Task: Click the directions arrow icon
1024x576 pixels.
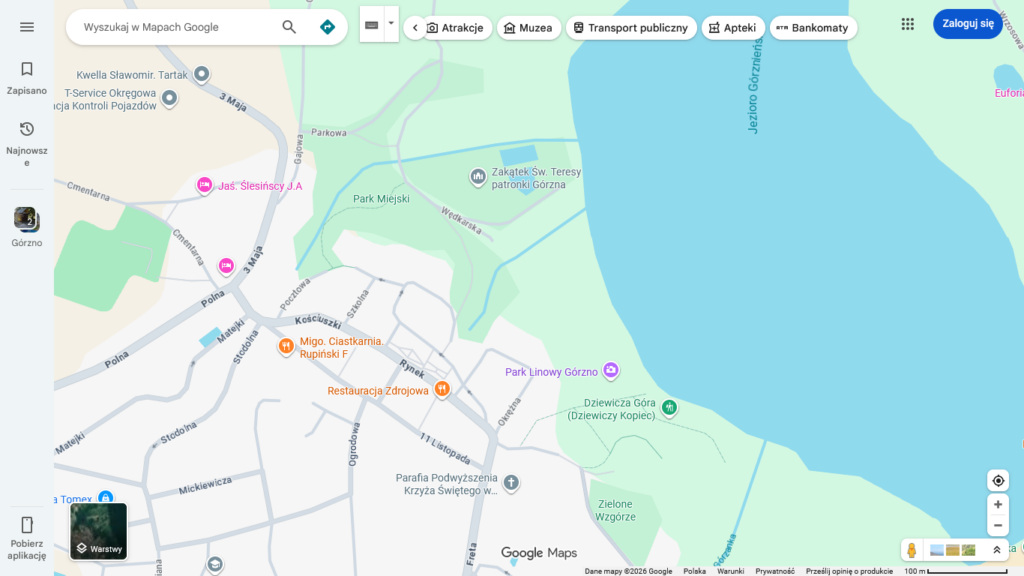Action: (x=327, y=27)
